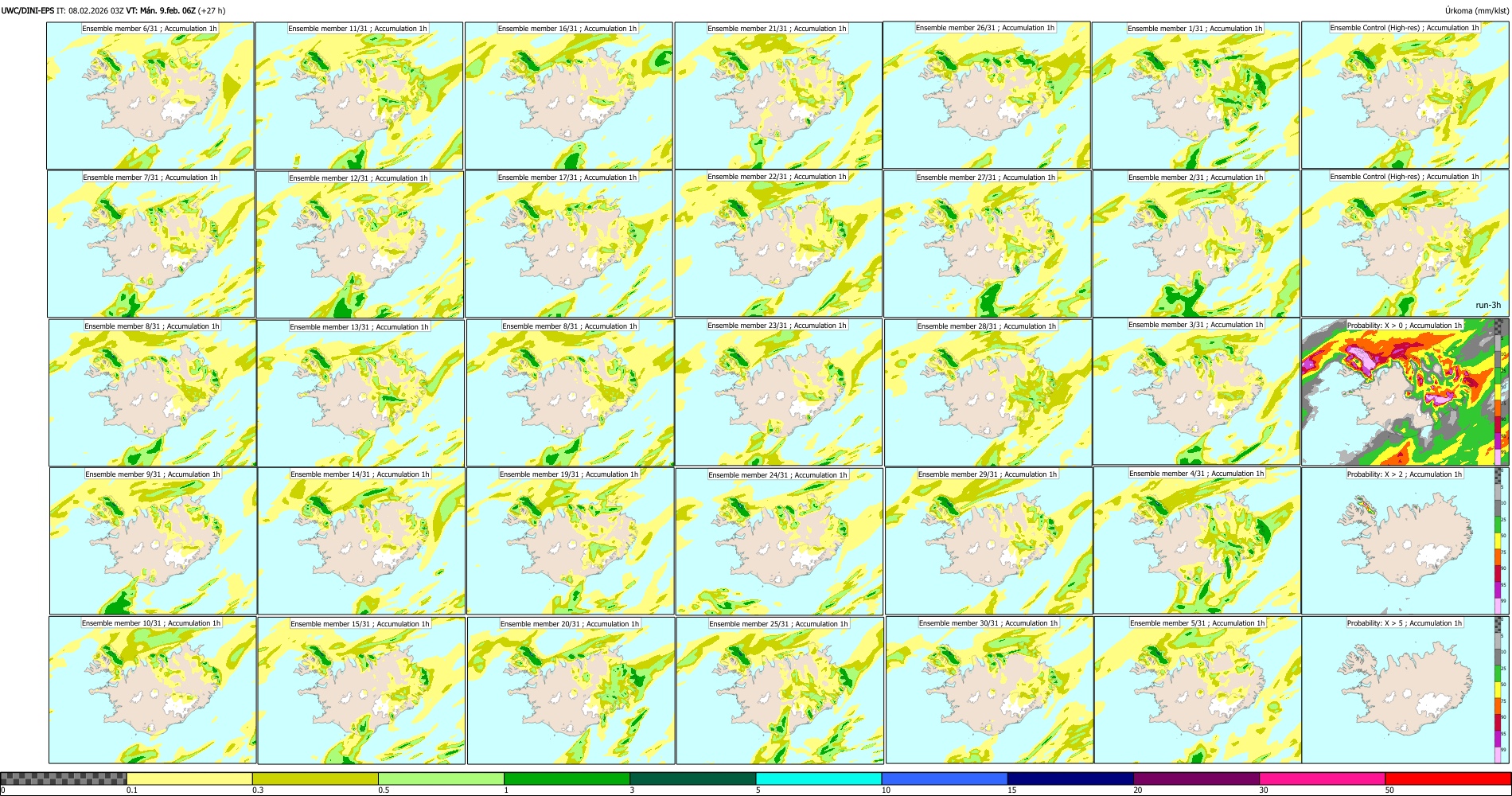Select the Ensemble member 12/31 map

tap(360, 244)
